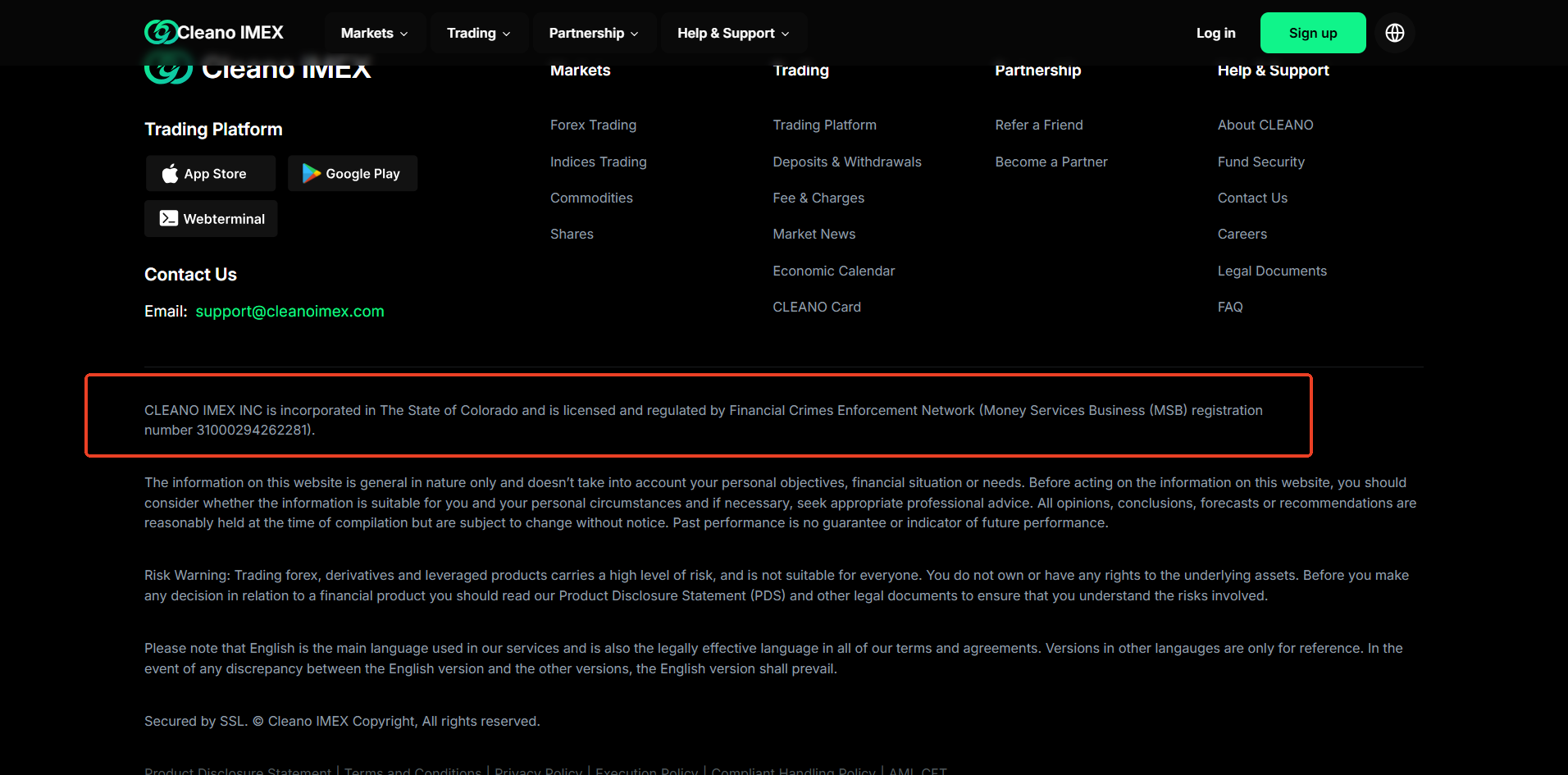Click the general information disclaimer paragraph

click(x=780, y=503)
